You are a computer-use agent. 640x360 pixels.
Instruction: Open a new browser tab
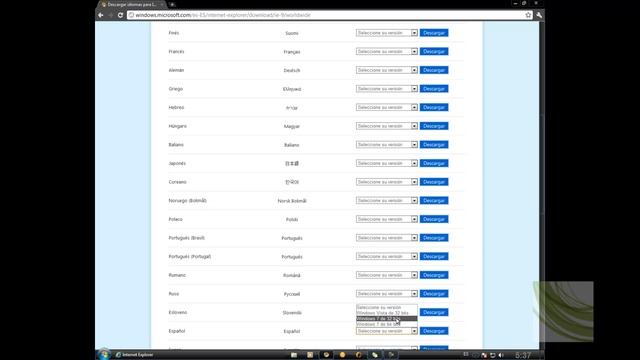pos(172,4)
